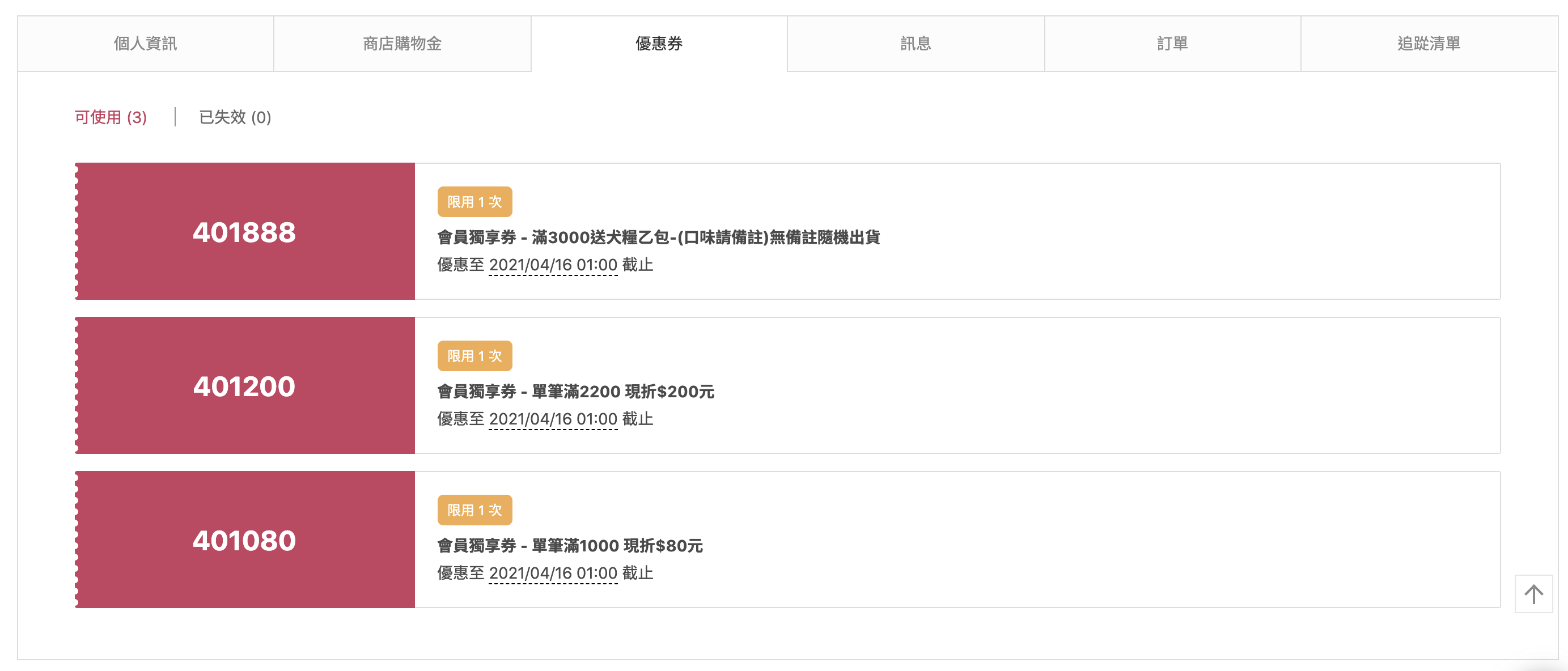Screen dimensions: 1568x671
Task: Click the 401080 coupon code block
Action: [245, 540]
